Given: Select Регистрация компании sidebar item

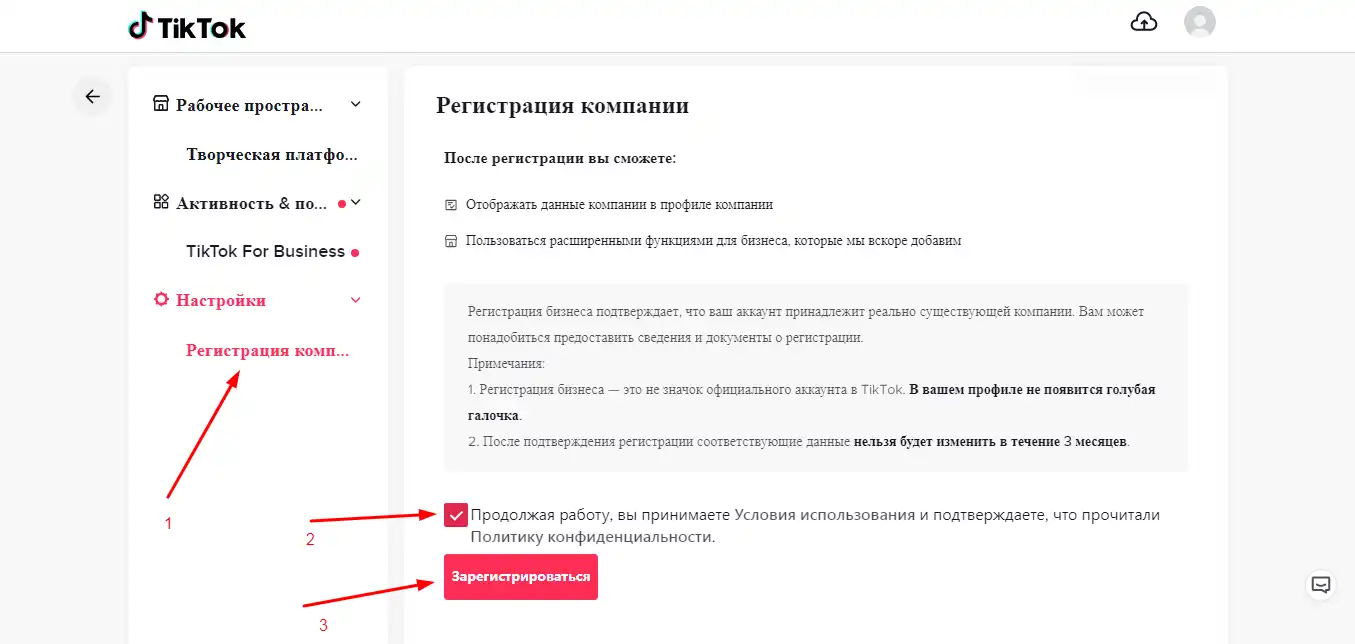Looking at the screenshot, I should 268,351.
